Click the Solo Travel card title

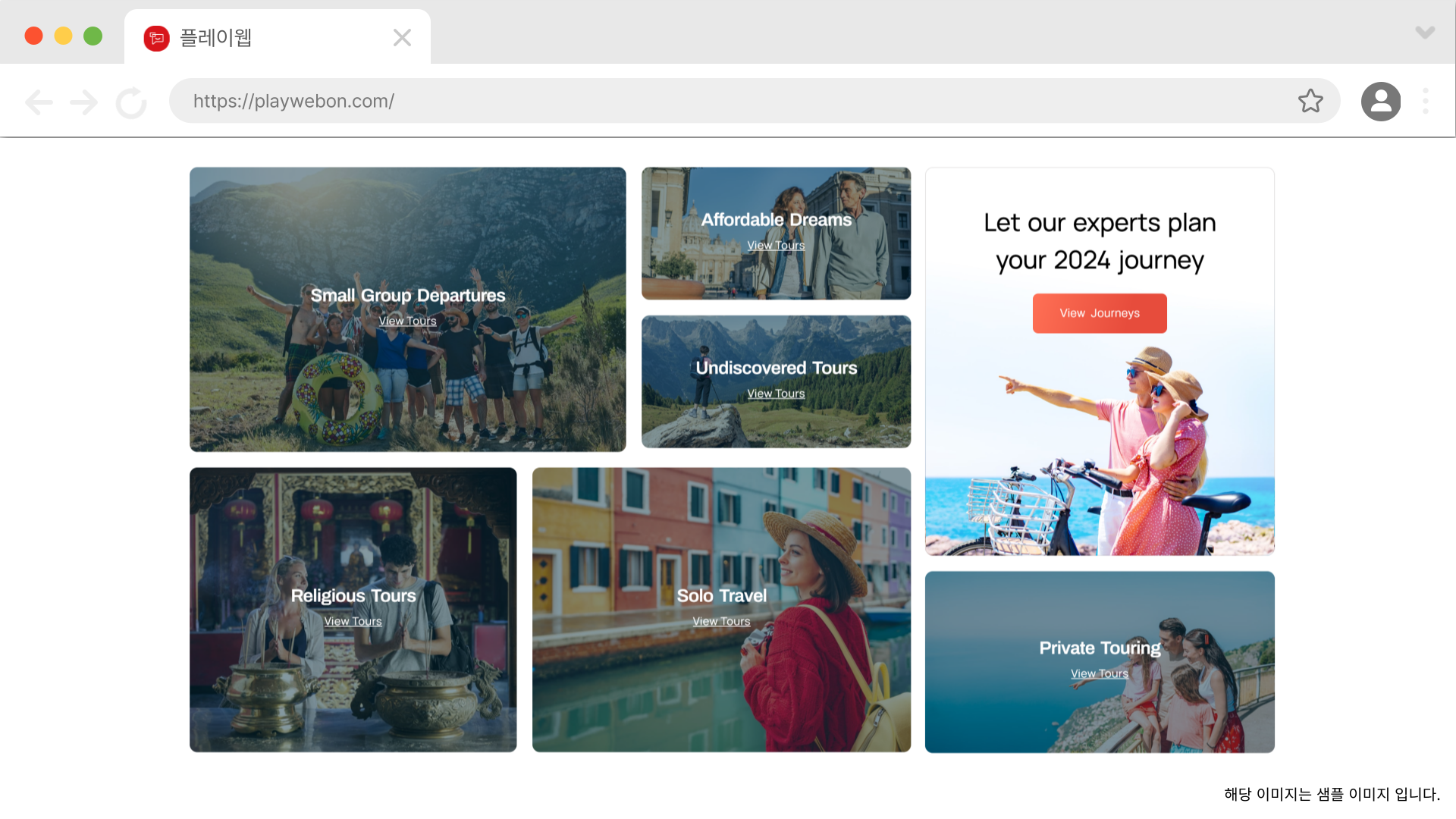722,596
